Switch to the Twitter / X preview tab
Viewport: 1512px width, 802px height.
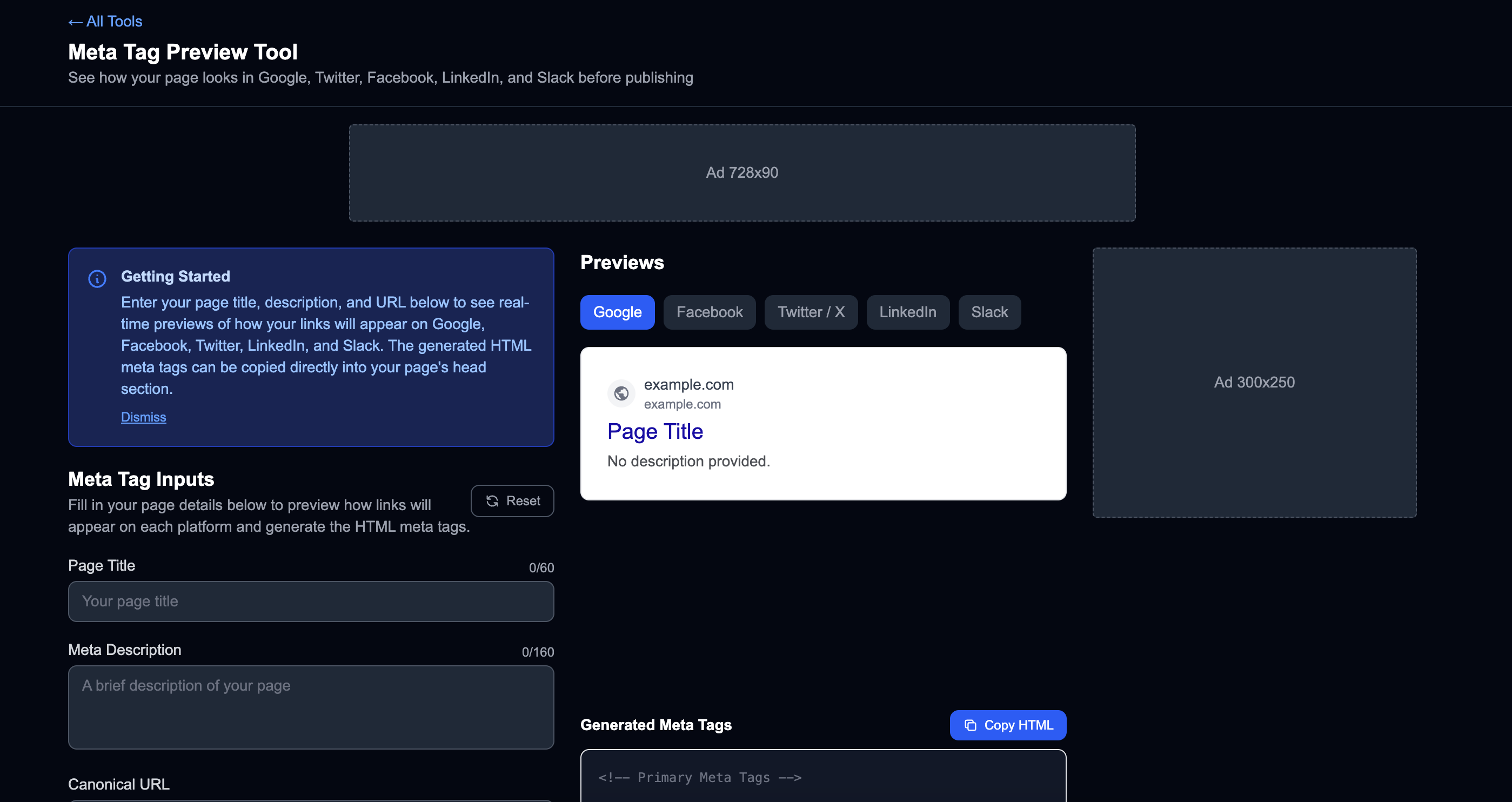811,312
